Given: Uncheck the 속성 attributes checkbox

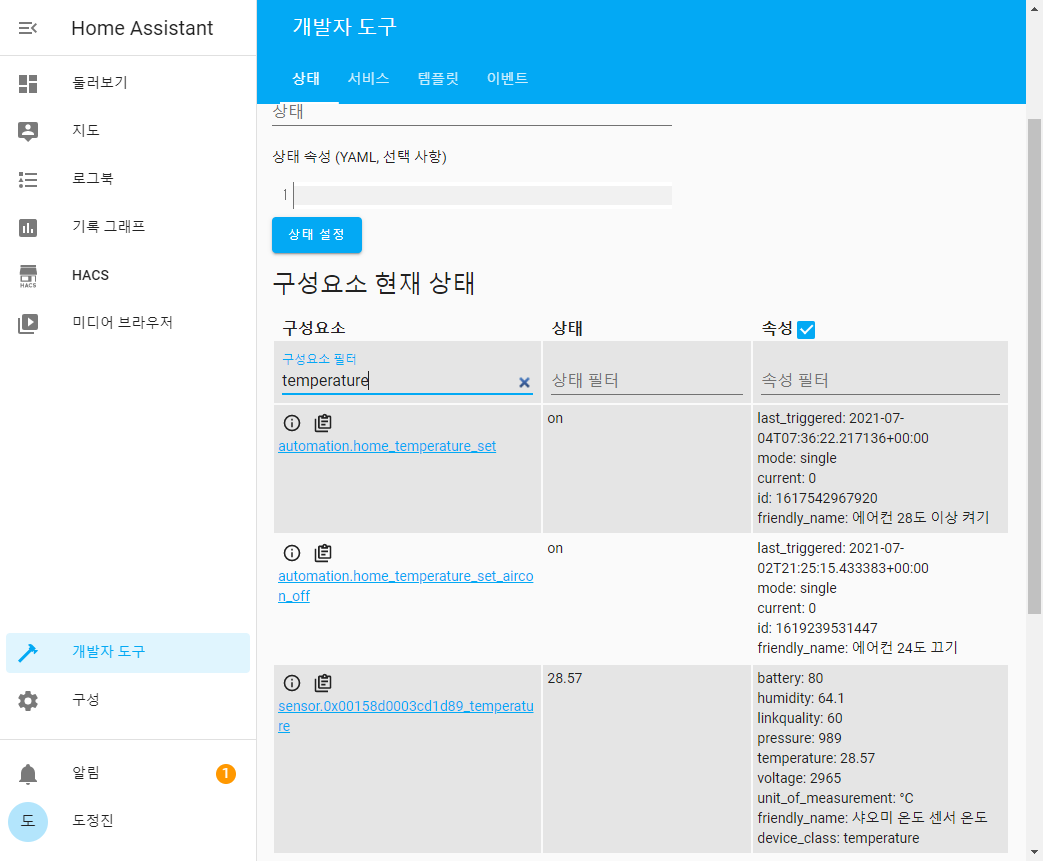Looking at the screenshot, I should point(806,329).
